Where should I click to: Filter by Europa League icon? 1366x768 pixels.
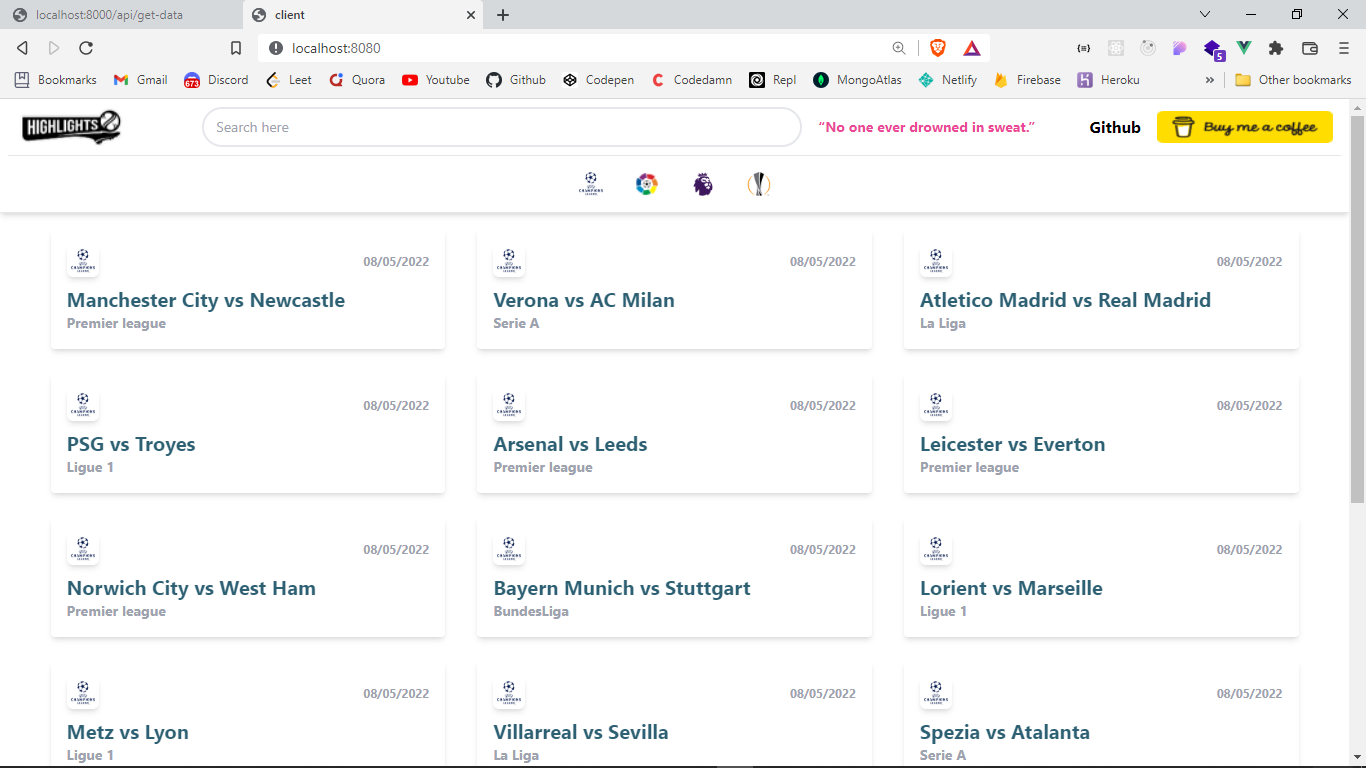pyautogui.click(x=759, y=184)
